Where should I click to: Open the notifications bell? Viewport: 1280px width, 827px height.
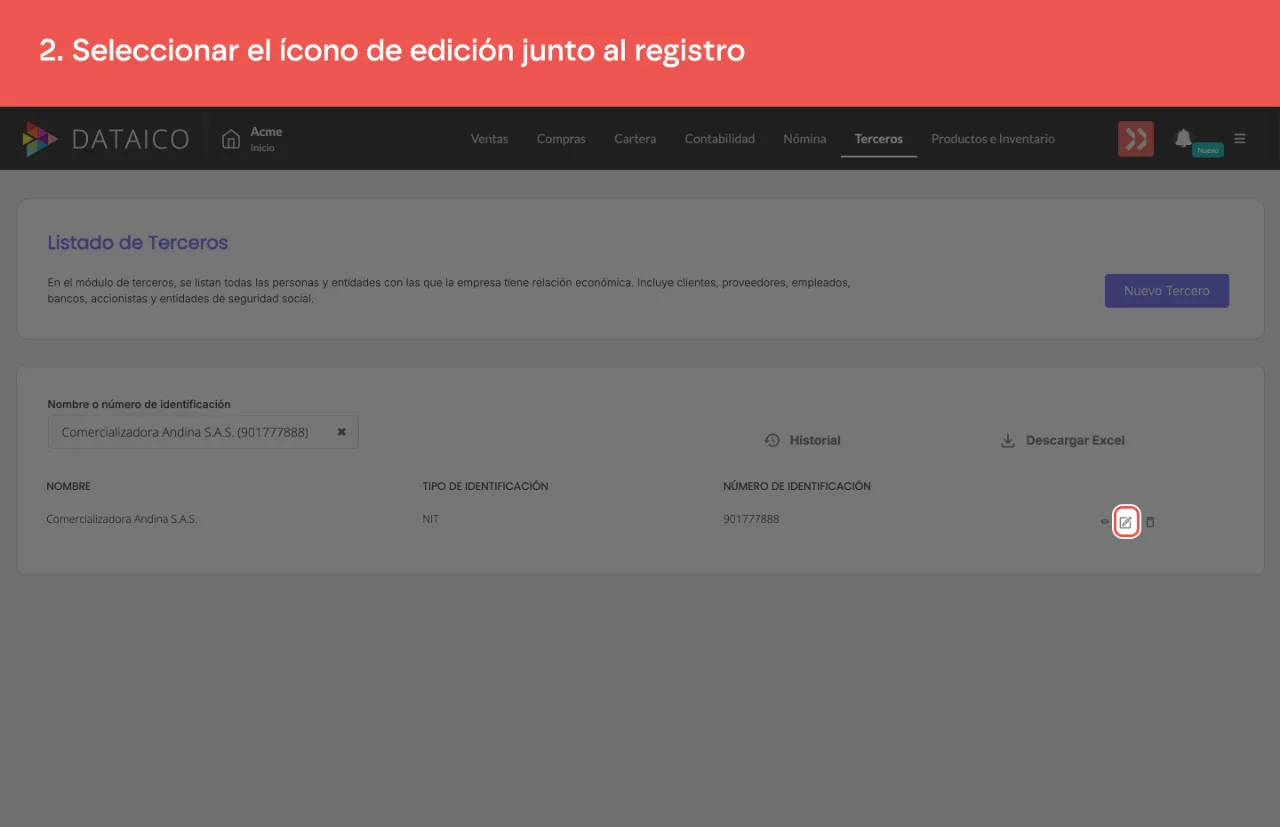tap(1183, 138)
